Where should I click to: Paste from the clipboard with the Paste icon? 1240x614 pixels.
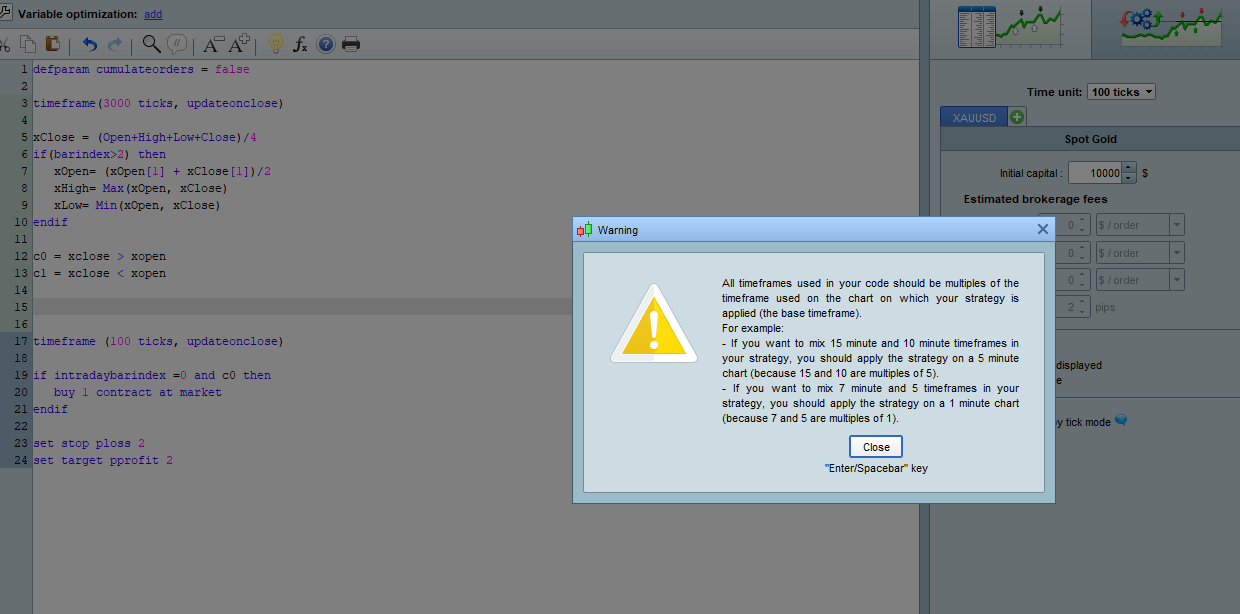click(x=53, y=44)
